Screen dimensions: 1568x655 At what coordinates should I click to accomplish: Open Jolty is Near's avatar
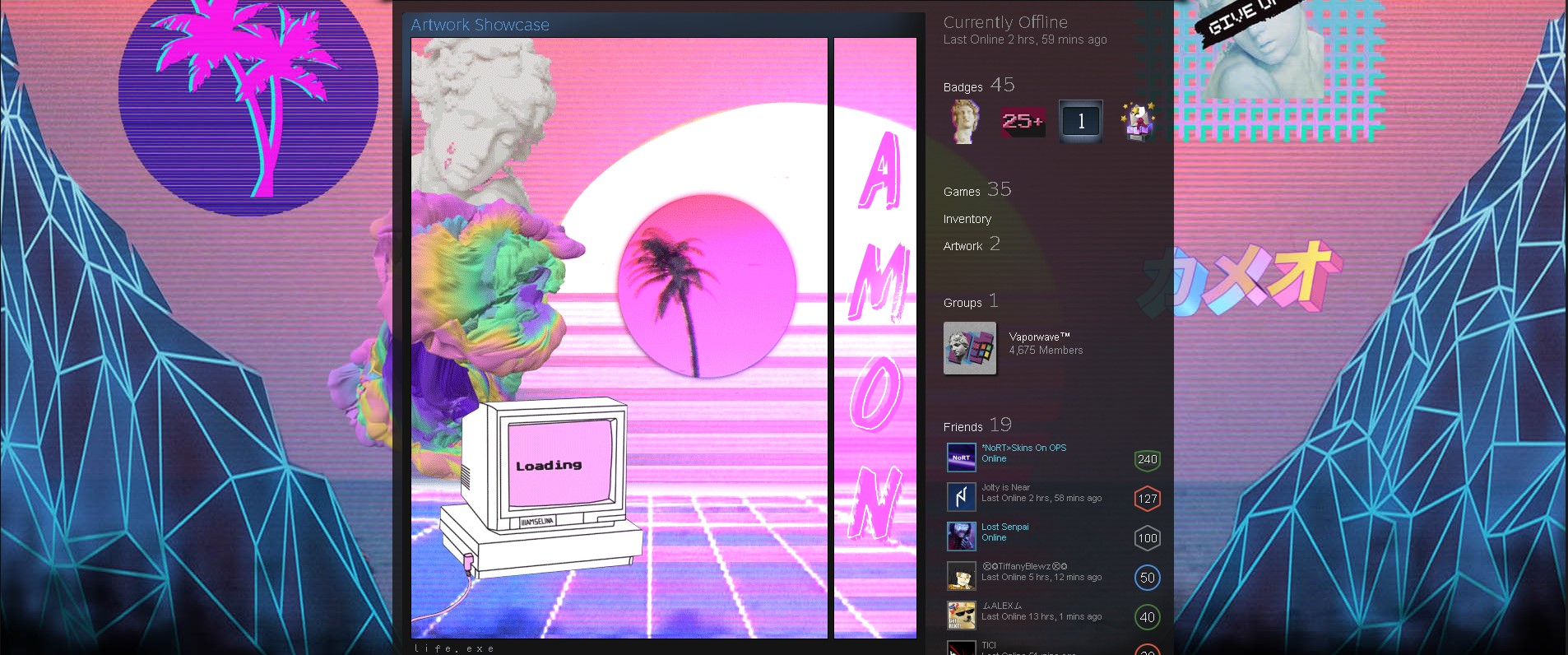coord(961,496)
